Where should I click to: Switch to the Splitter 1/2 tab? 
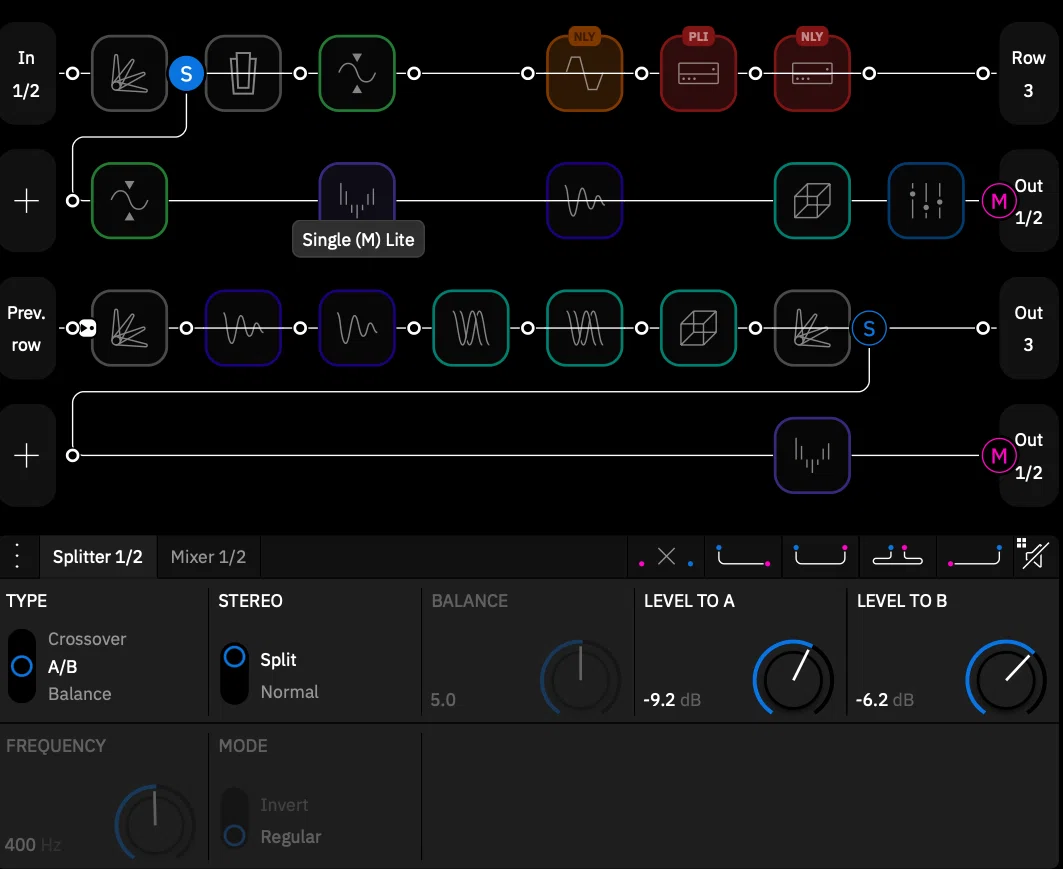(x=98, y=557)
